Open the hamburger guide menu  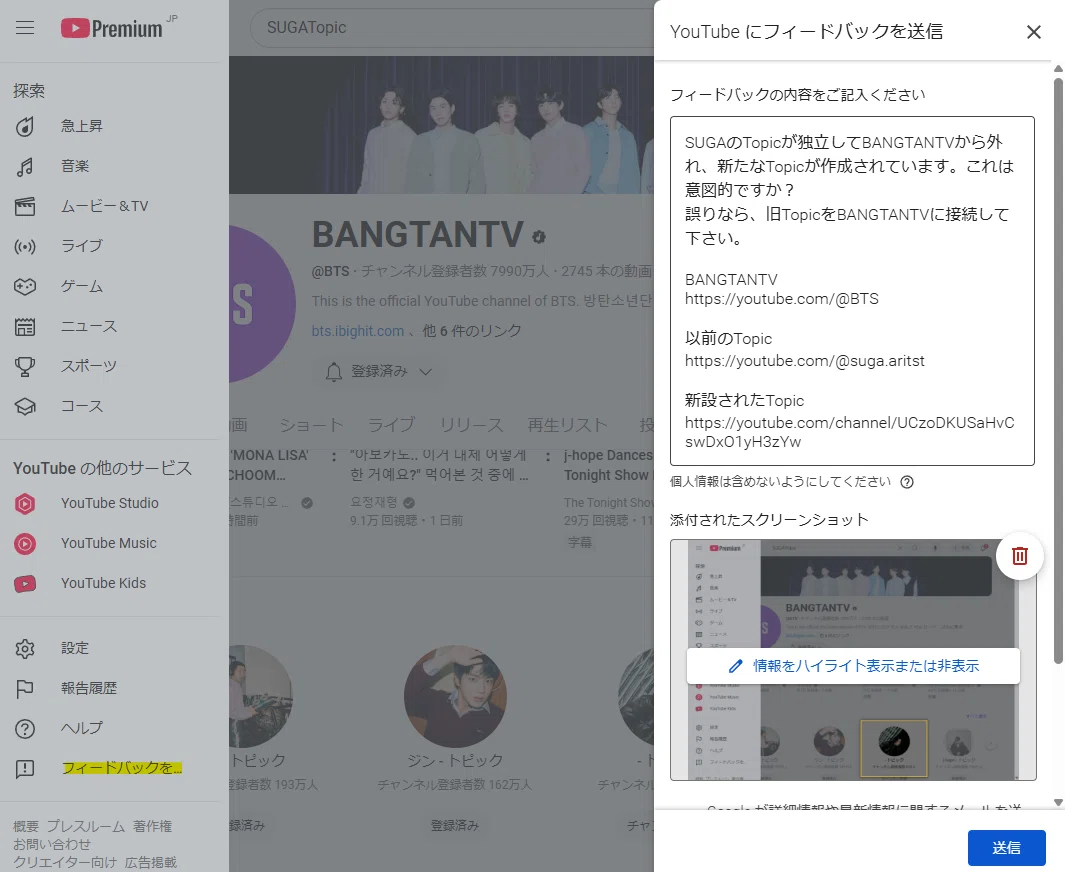25,28
